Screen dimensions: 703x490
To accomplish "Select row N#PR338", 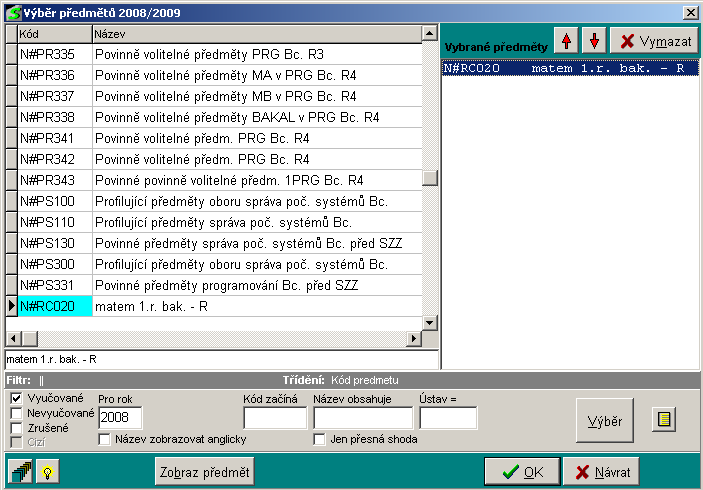I will pos(214,117).
